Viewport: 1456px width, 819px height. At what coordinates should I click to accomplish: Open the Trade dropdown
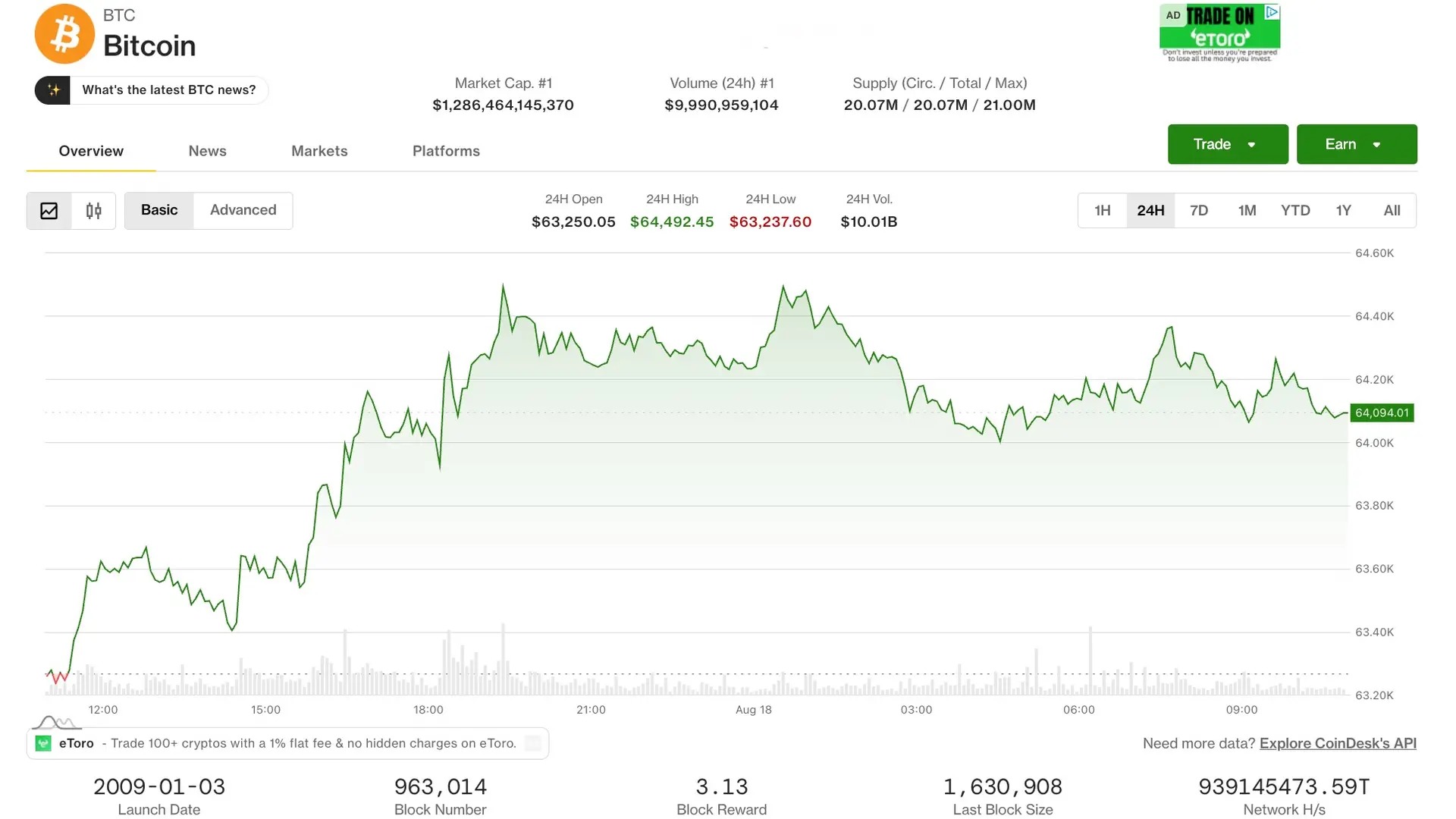[x=1228, y=144]
